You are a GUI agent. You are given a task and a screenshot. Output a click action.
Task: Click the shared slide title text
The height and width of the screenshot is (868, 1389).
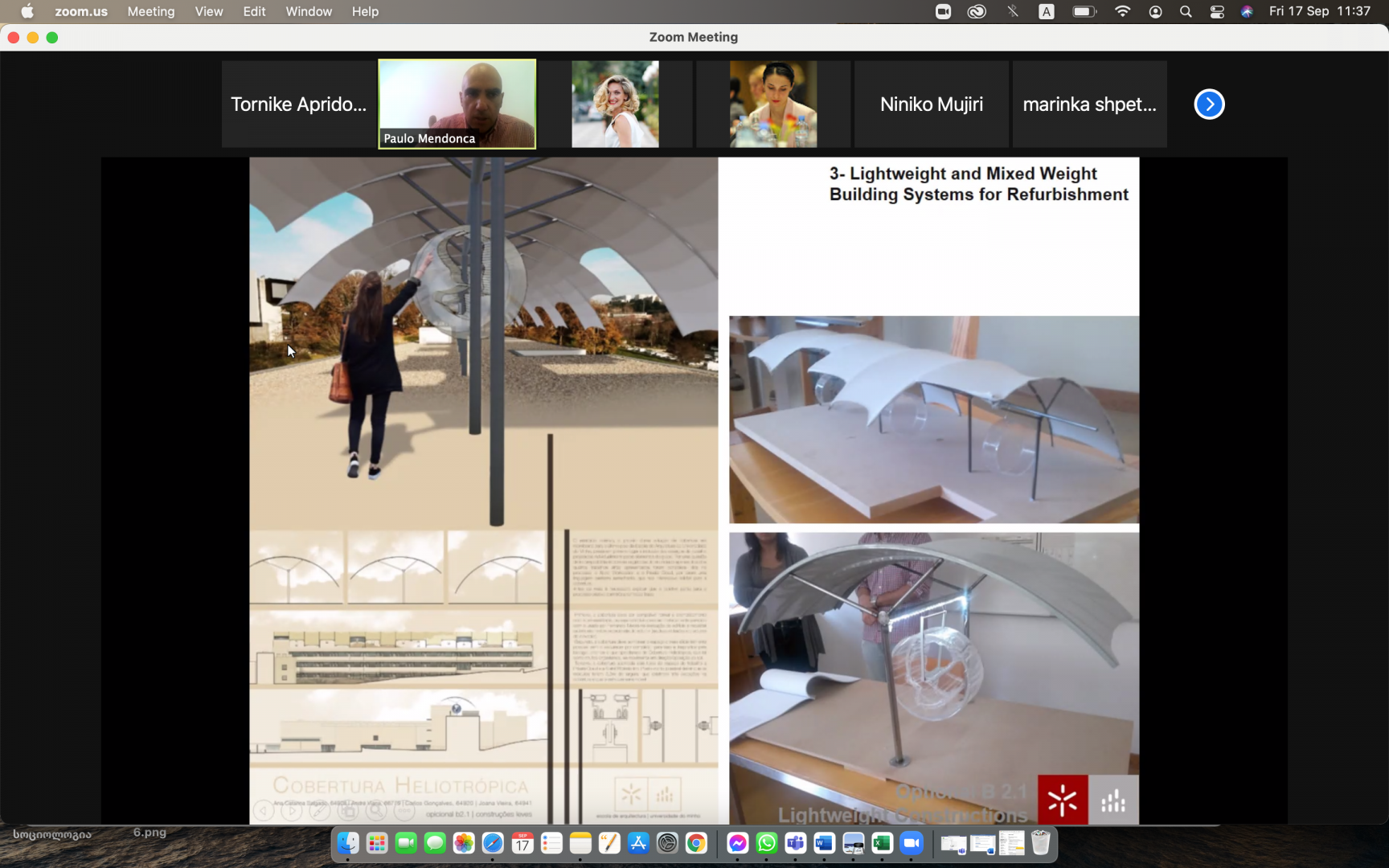pos(978,184)
